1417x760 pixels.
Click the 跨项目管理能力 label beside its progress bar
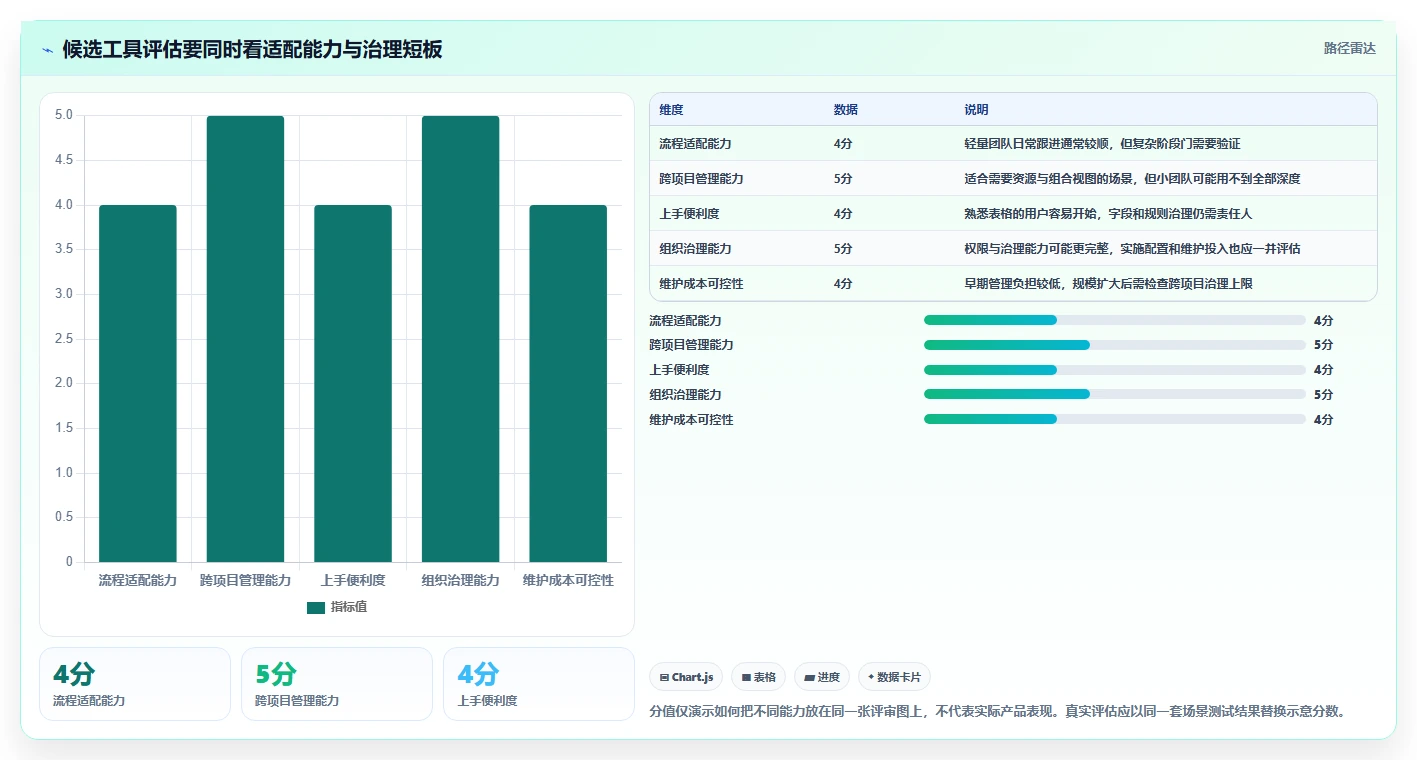point(691,345)
